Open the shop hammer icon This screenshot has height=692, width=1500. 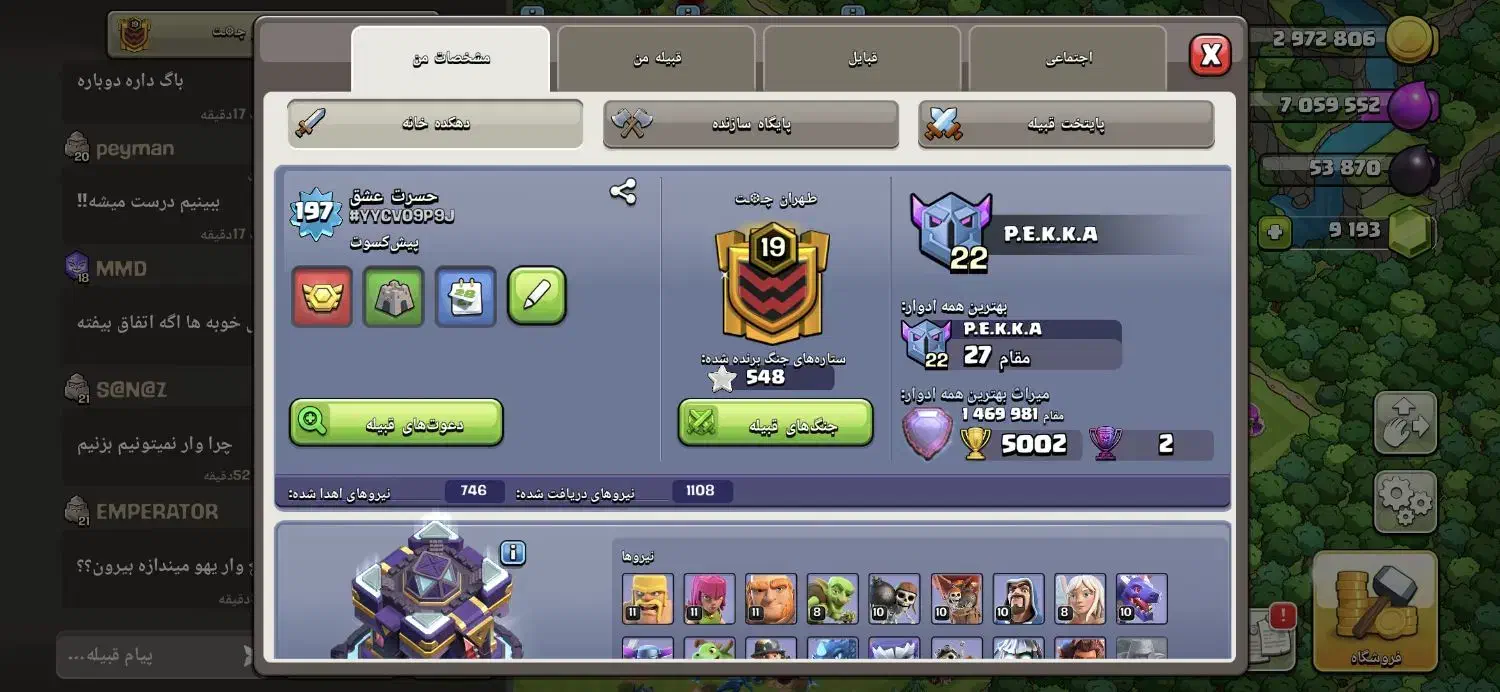click(x=1374, y=610)
